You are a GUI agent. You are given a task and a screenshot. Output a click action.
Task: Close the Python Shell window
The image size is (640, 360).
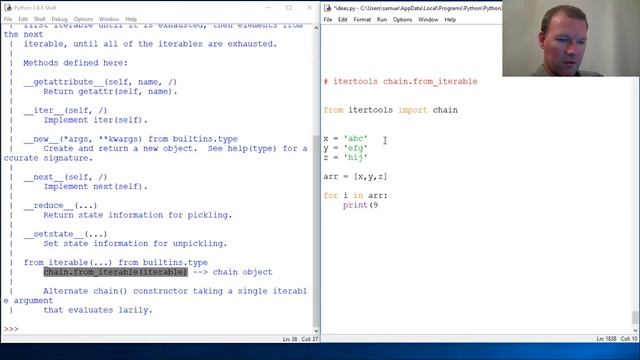(309, 7)
